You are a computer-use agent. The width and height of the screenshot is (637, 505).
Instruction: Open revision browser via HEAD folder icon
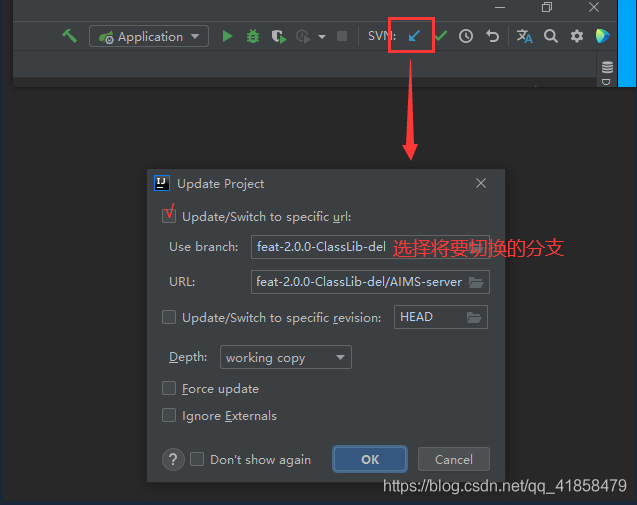(474, 317)
